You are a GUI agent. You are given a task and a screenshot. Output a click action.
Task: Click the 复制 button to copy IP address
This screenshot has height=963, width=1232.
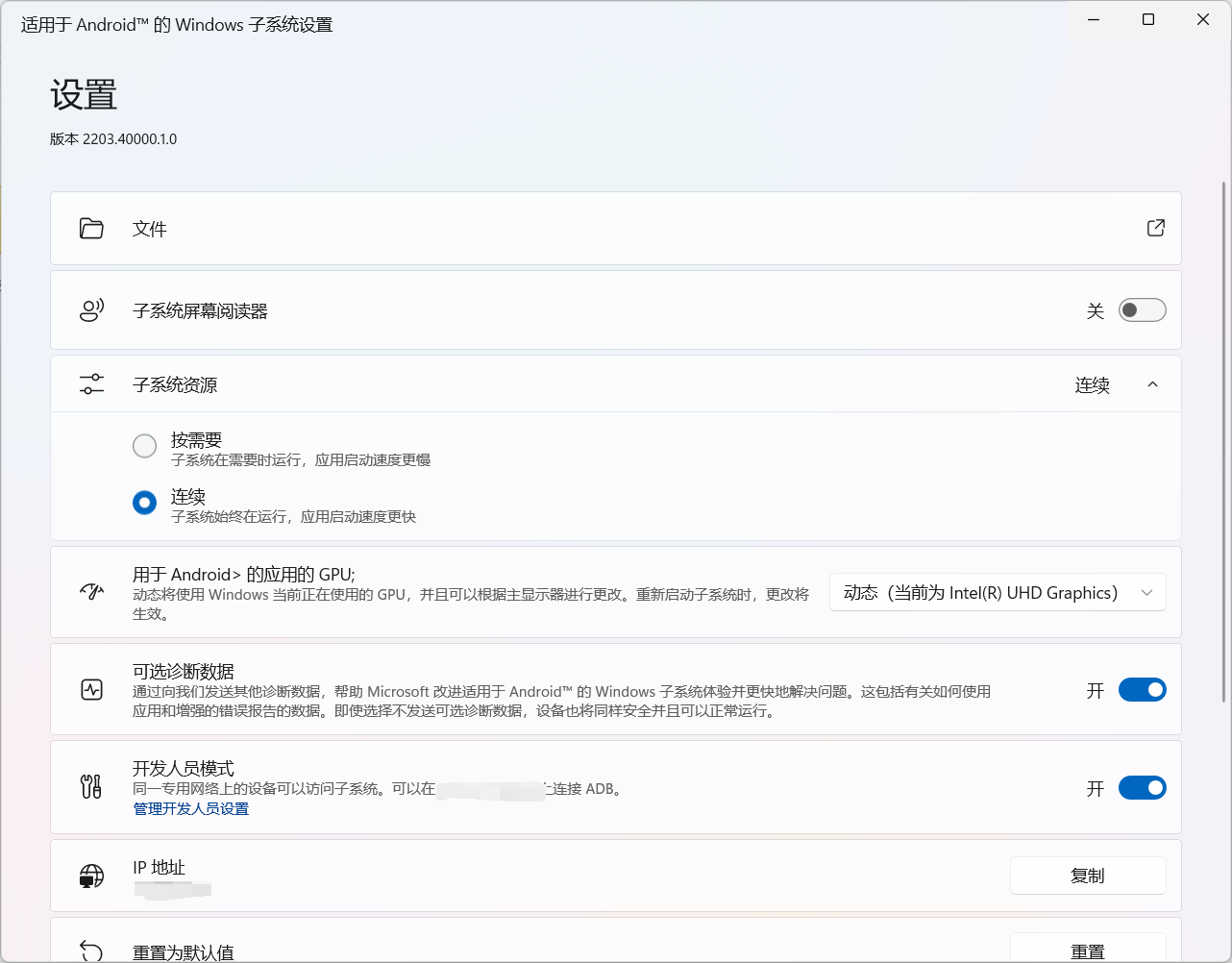coord(1088,876)
